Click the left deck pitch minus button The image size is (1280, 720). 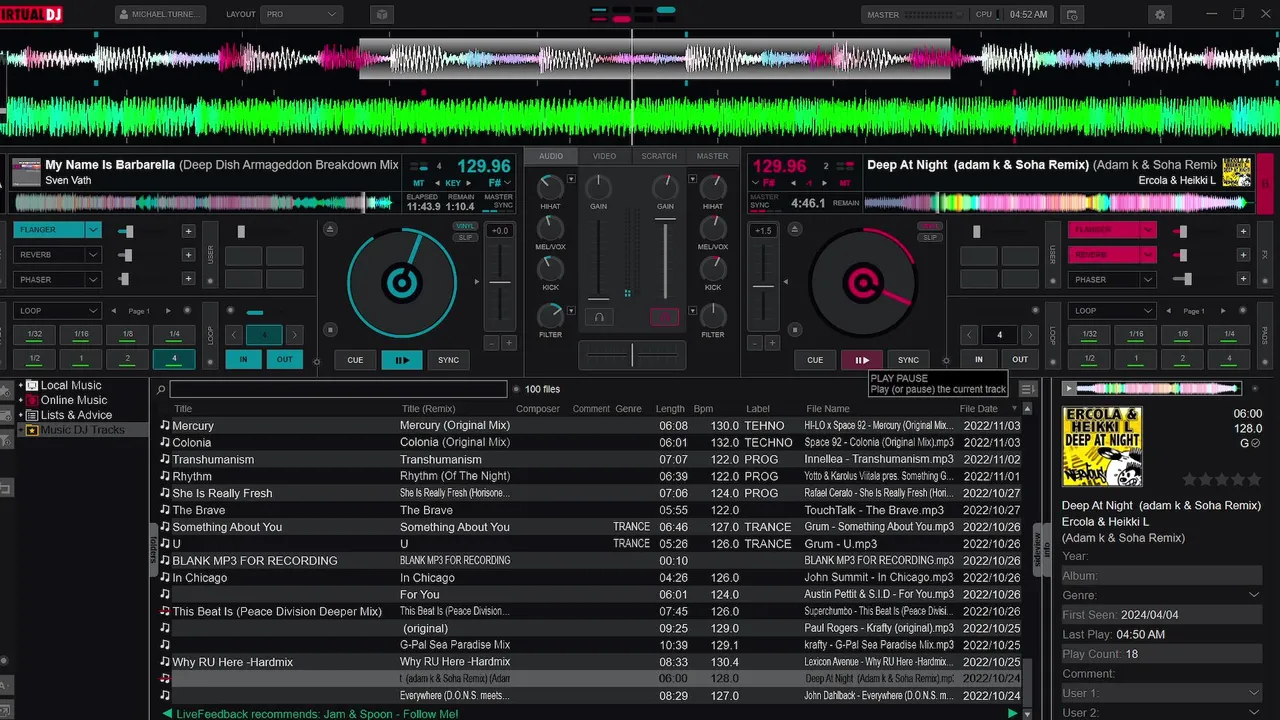pos(491,343)
